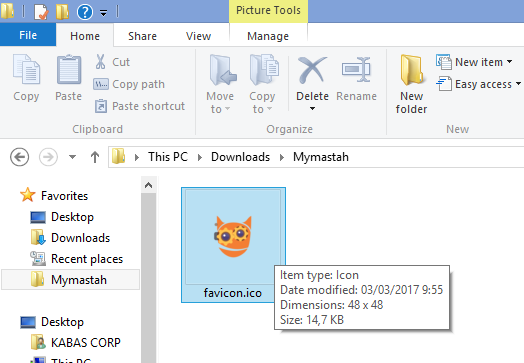Image resolution: width=524 pixels, height=363 pixels.
Task: Select the favicon.ico thumbnail
Action: [233, 237]
